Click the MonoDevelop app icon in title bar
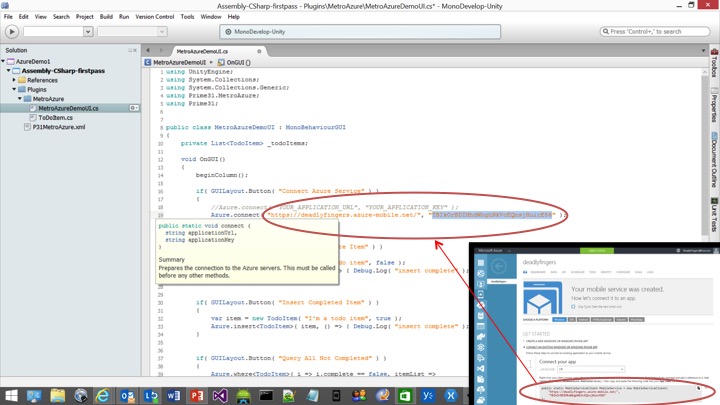Screen dimensions: 720x405 5,6
